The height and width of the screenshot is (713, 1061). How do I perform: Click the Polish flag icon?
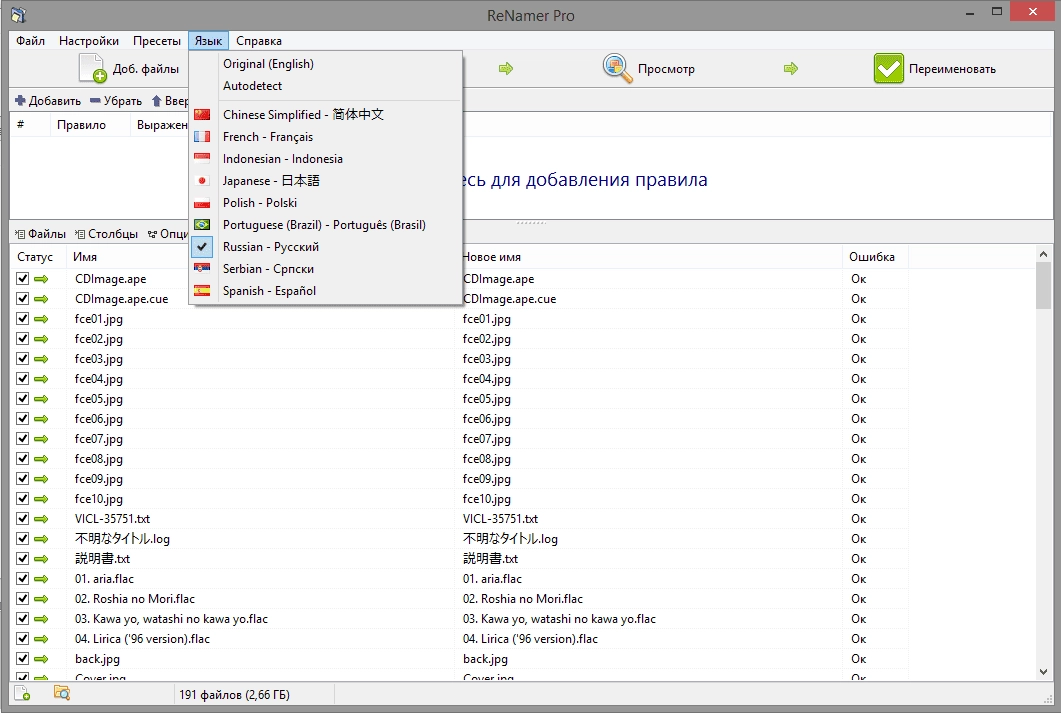[x=202, y=203]
